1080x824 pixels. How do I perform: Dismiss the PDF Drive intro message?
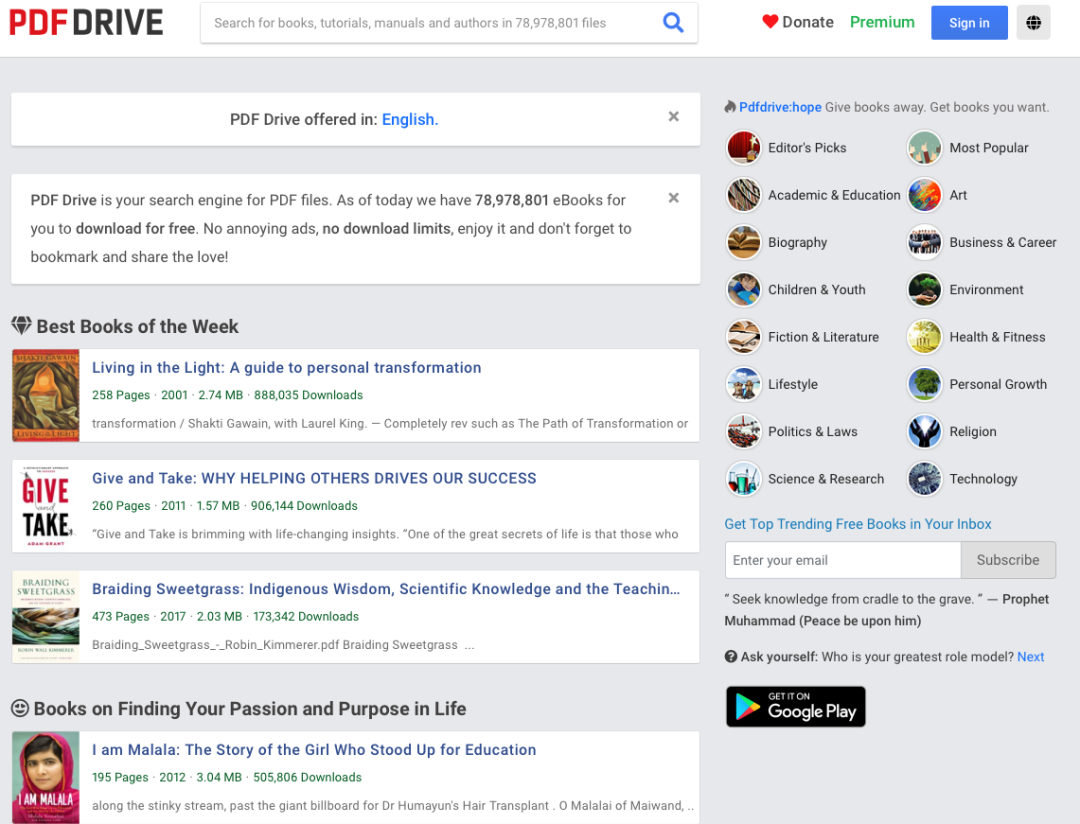[674, 198]
